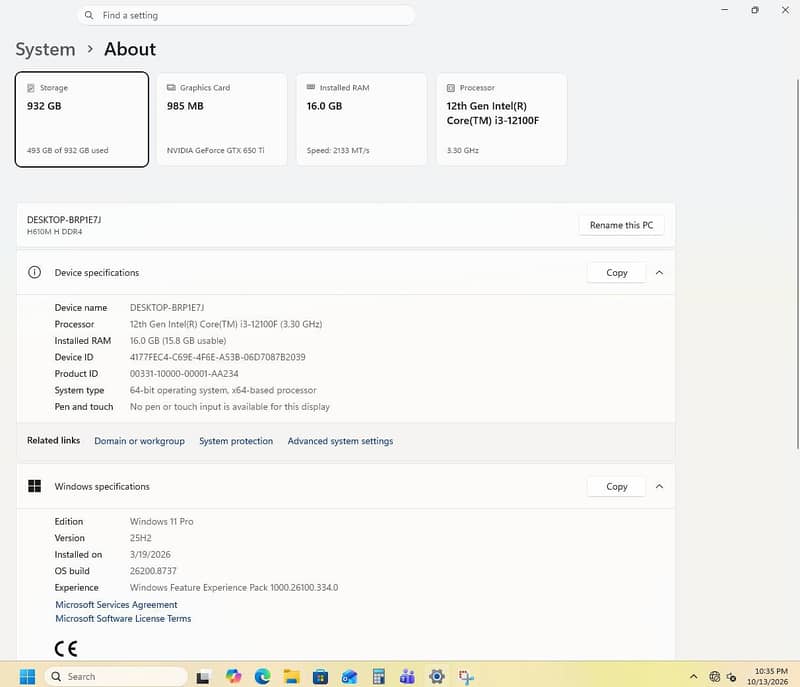800x687 pixels.
Task: Open the Windows Start menu
Action: (x=27, y=676)
